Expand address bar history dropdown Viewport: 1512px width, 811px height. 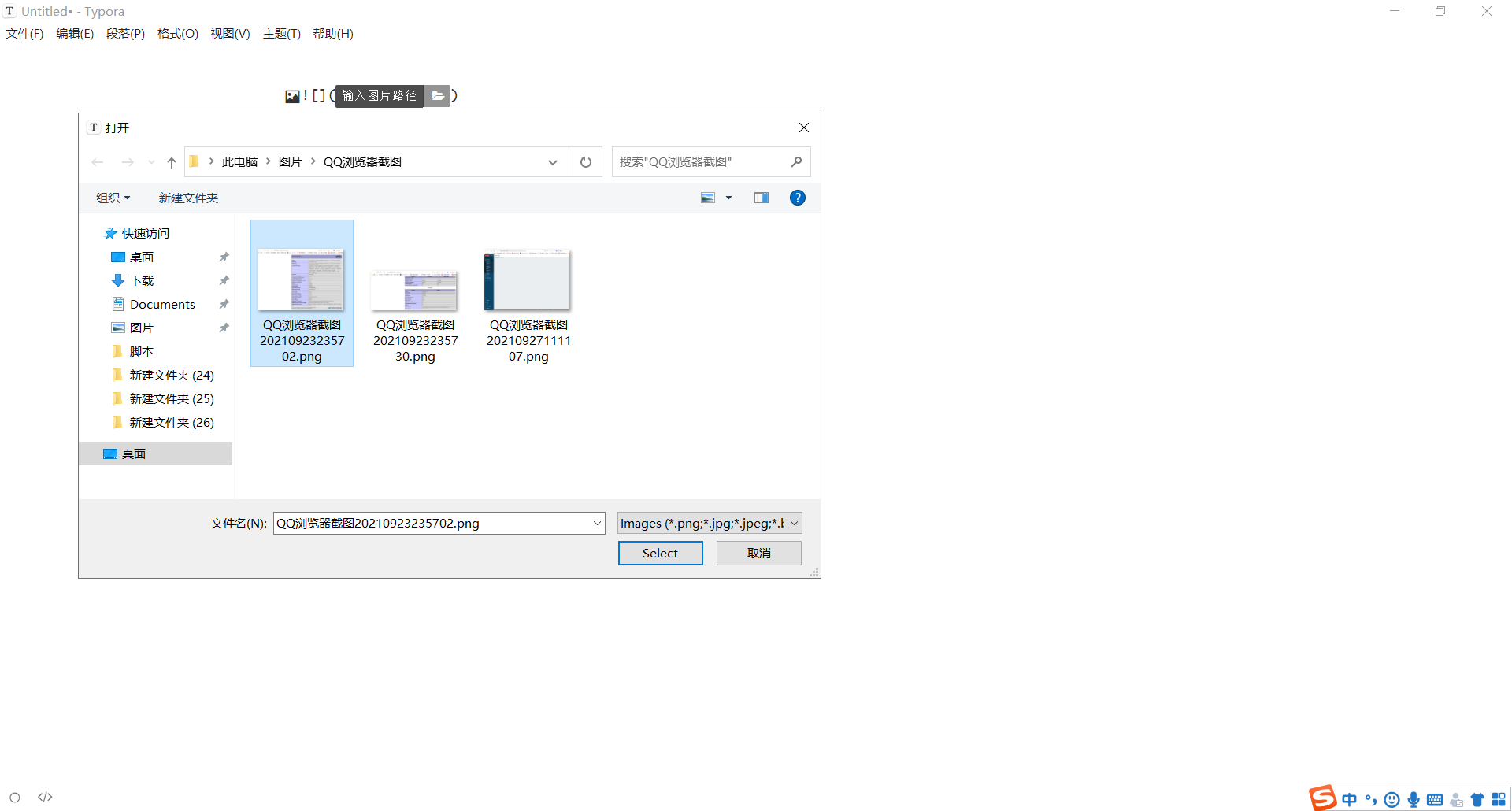pos(553,162)
